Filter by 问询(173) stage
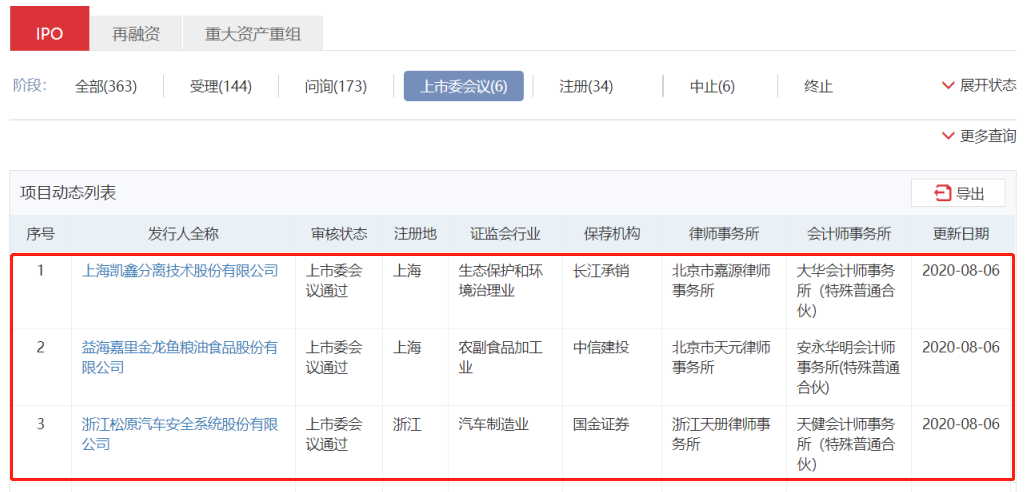This screenshot has width=1031, height=492. tap(336, 86)
